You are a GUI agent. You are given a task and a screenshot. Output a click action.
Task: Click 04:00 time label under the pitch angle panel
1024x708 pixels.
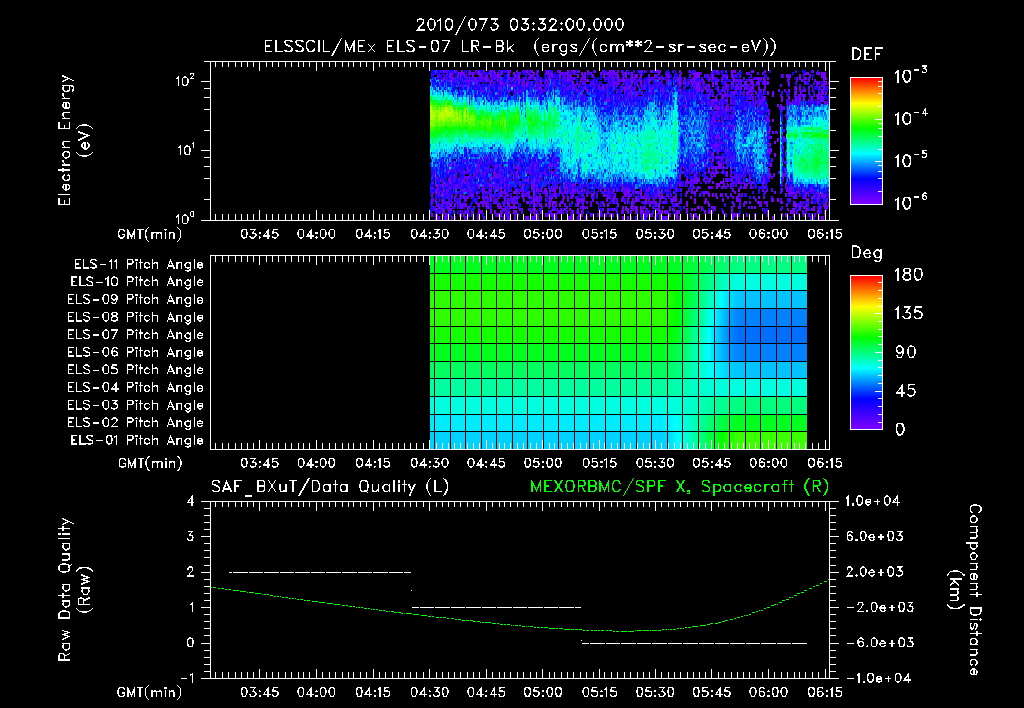[316, 464]
